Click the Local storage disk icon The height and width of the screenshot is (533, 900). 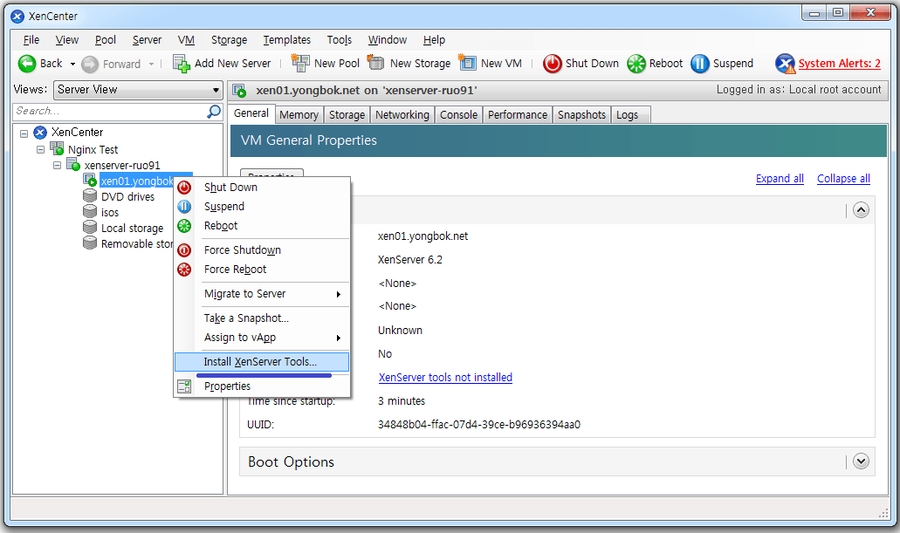point(90,227)
